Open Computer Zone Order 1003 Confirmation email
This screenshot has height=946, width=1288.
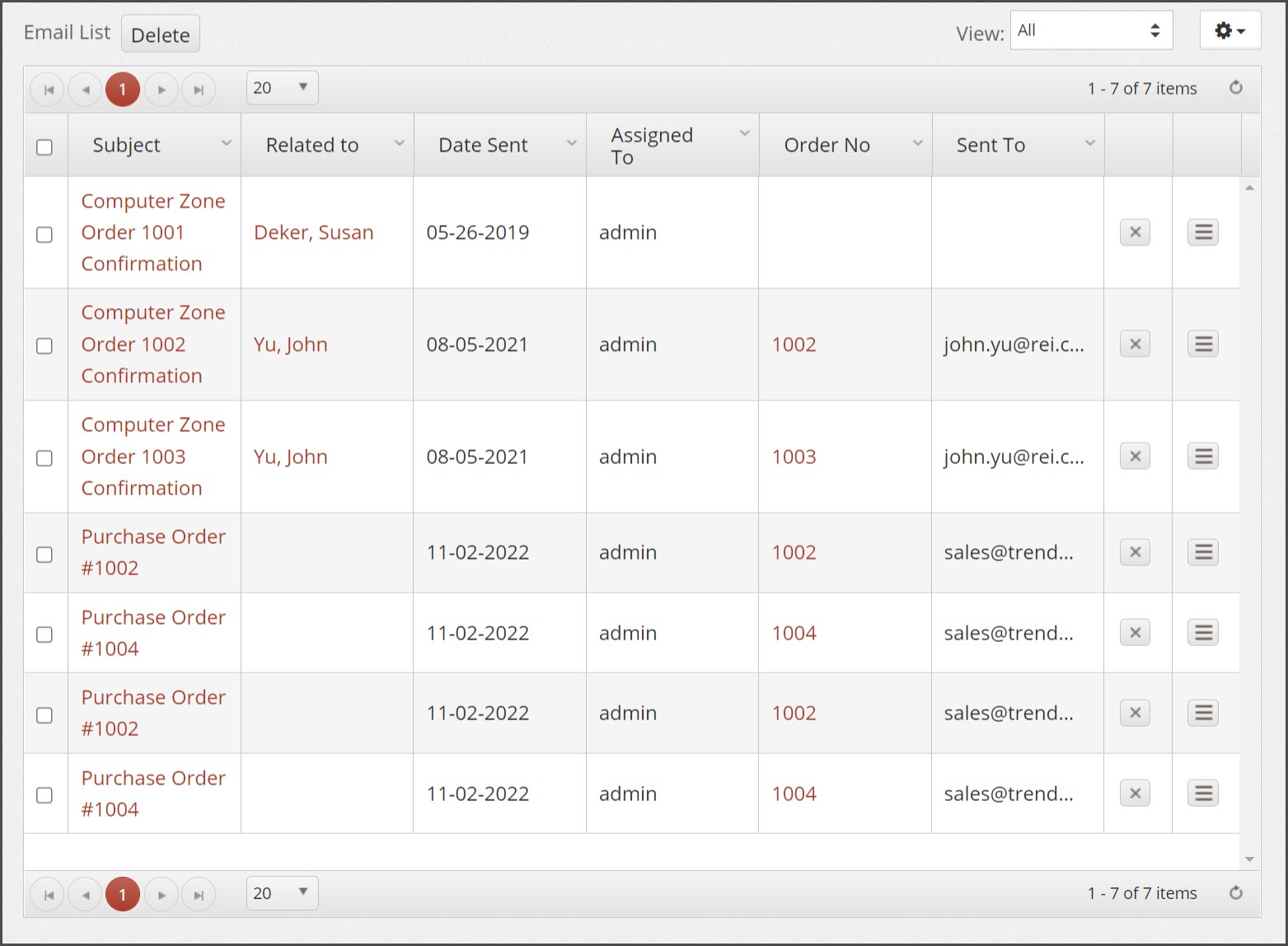pos(153,457)
